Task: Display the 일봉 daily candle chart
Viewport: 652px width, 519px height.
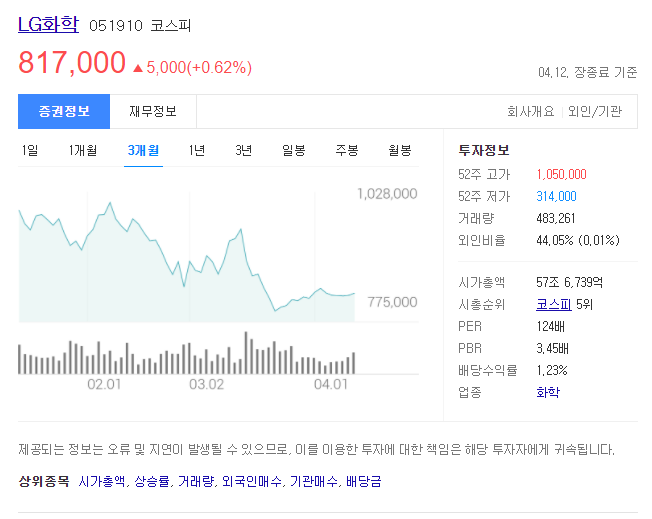Action: tap(294, 150)
